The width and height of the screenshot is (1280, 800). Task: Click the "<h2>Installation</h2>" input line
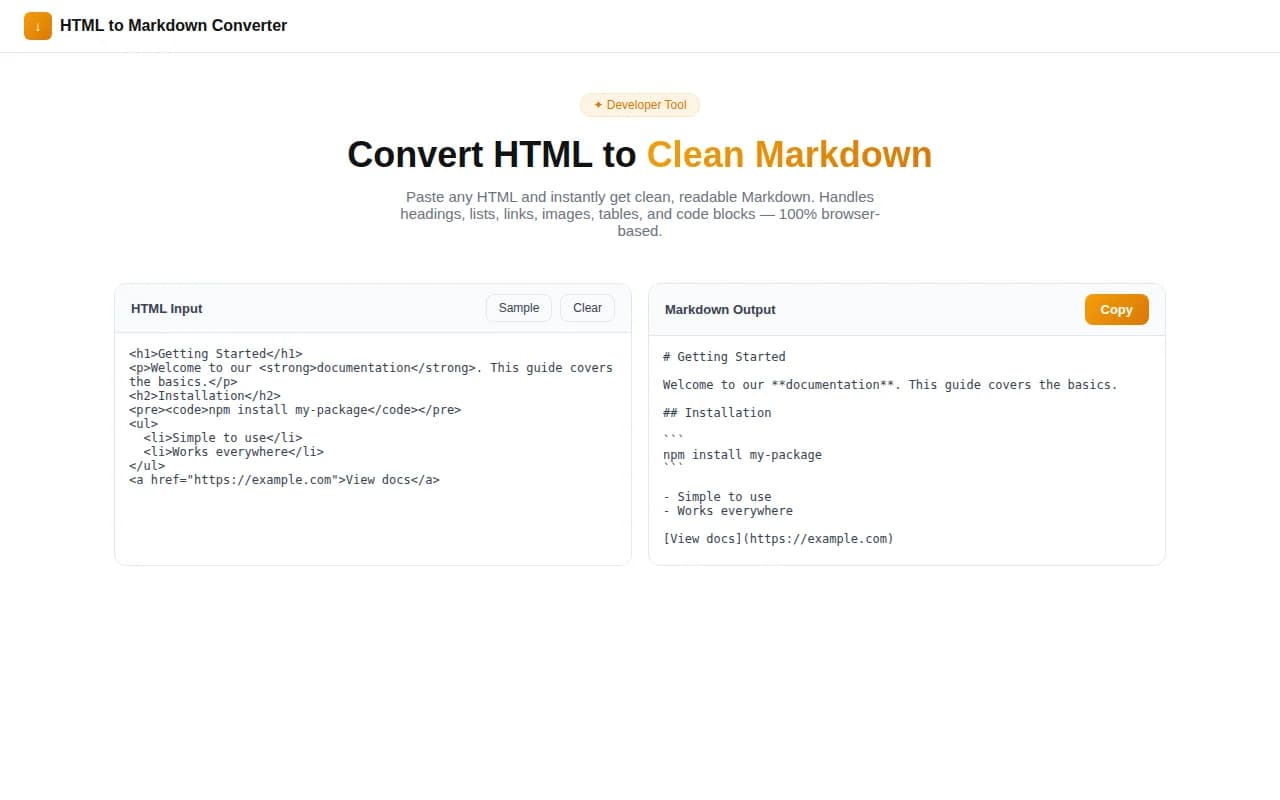(x=205, y=395)
